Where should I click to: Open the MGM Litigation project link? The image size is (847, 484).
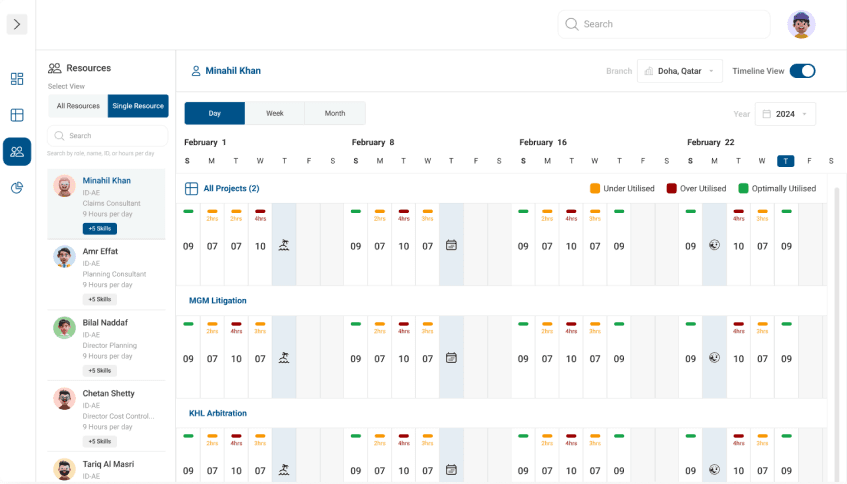pyautogui.click(x=218, y=300)
